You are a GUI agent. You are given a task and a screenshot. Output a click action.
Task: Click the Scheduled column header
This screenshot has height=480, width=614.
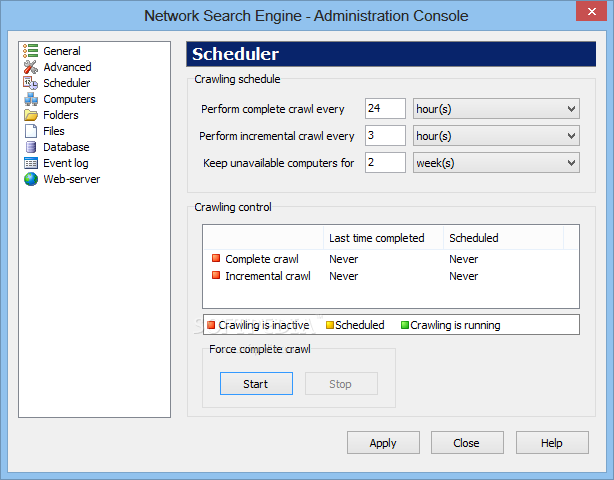point(503,238)
